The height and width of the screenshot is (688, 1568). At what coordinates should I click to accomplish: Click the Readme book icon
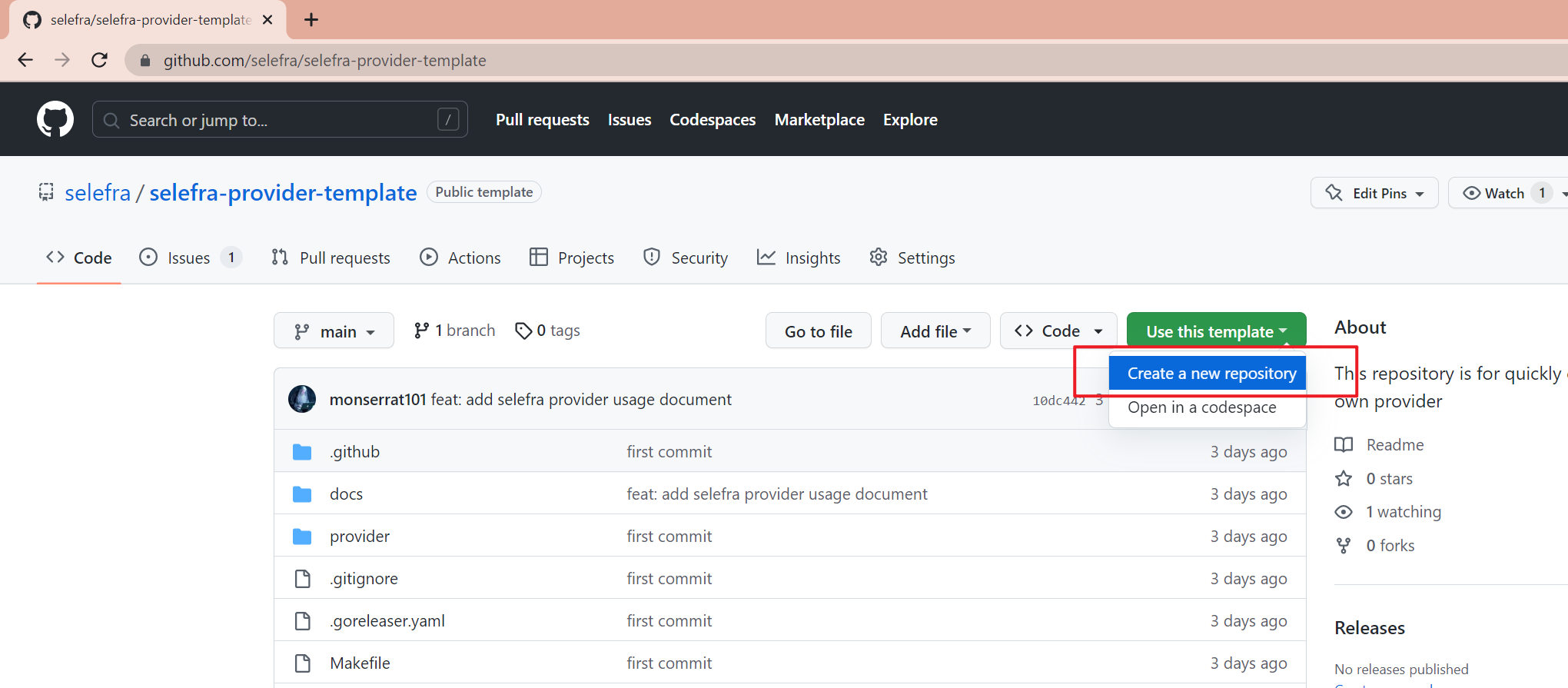(x=1344, y=445)
